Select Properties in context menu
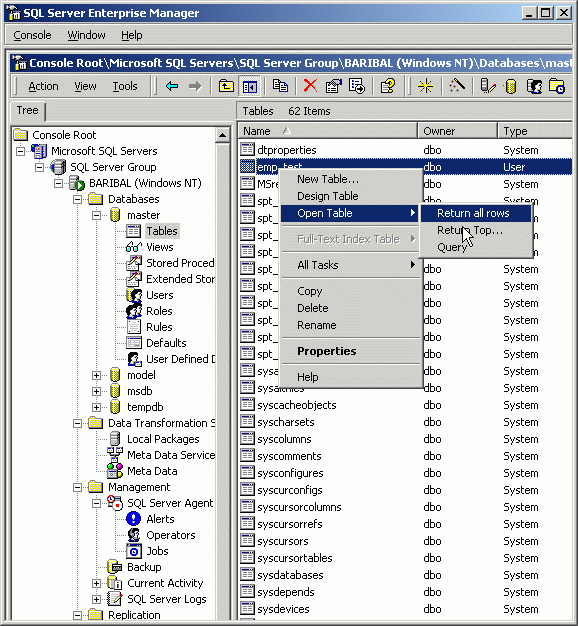The height and width of the screenshot is (626, 578). click(x=351, y=351)
